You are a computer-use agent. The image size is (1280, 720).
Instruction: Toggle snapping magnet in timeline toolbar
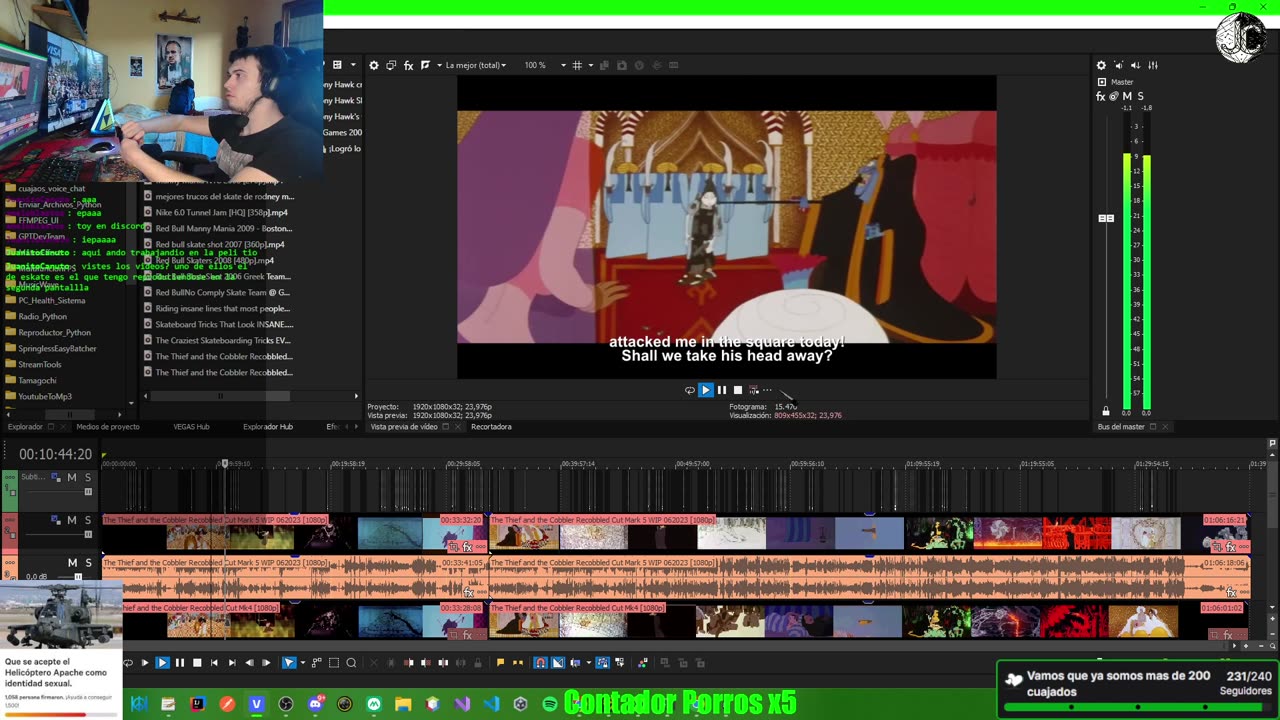[x=540, y=663]
